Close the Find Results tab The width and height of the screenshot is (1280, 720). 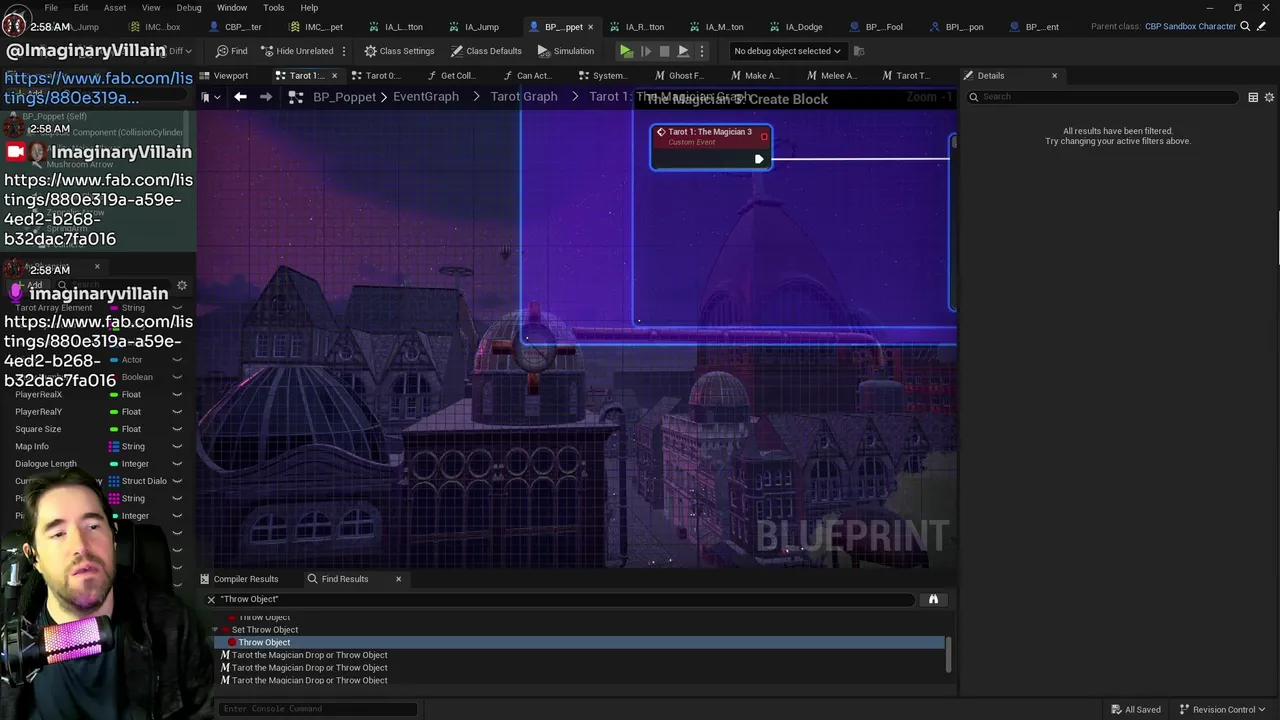398,579
